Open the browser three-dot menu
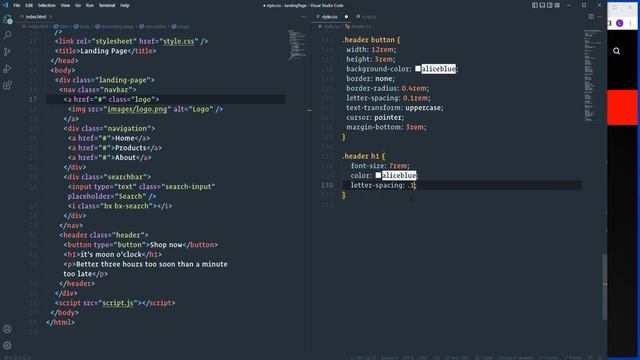 631,23
